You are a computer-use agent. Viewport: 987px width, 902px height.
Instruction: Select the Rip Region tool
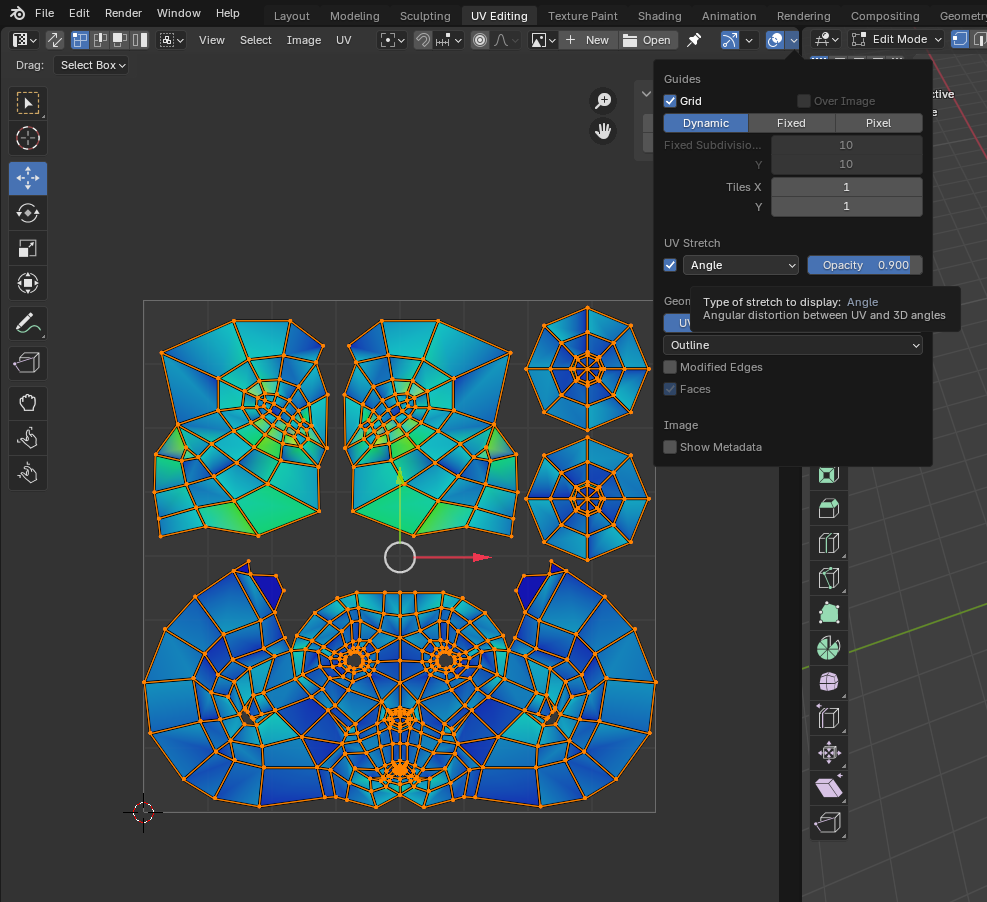(28, 364)
